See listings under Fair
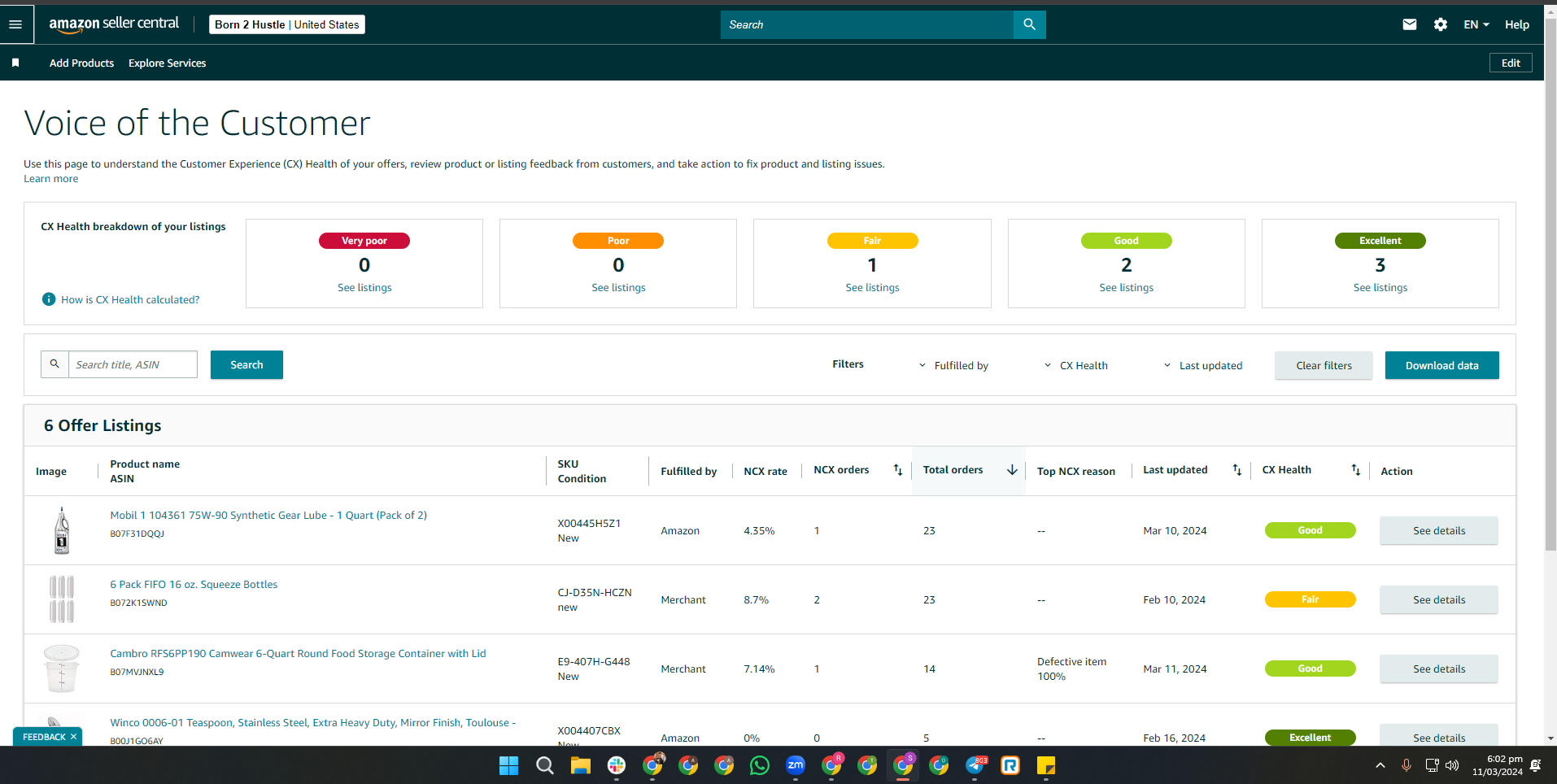The image size is (1557, 784). click(x=872, y=287)
